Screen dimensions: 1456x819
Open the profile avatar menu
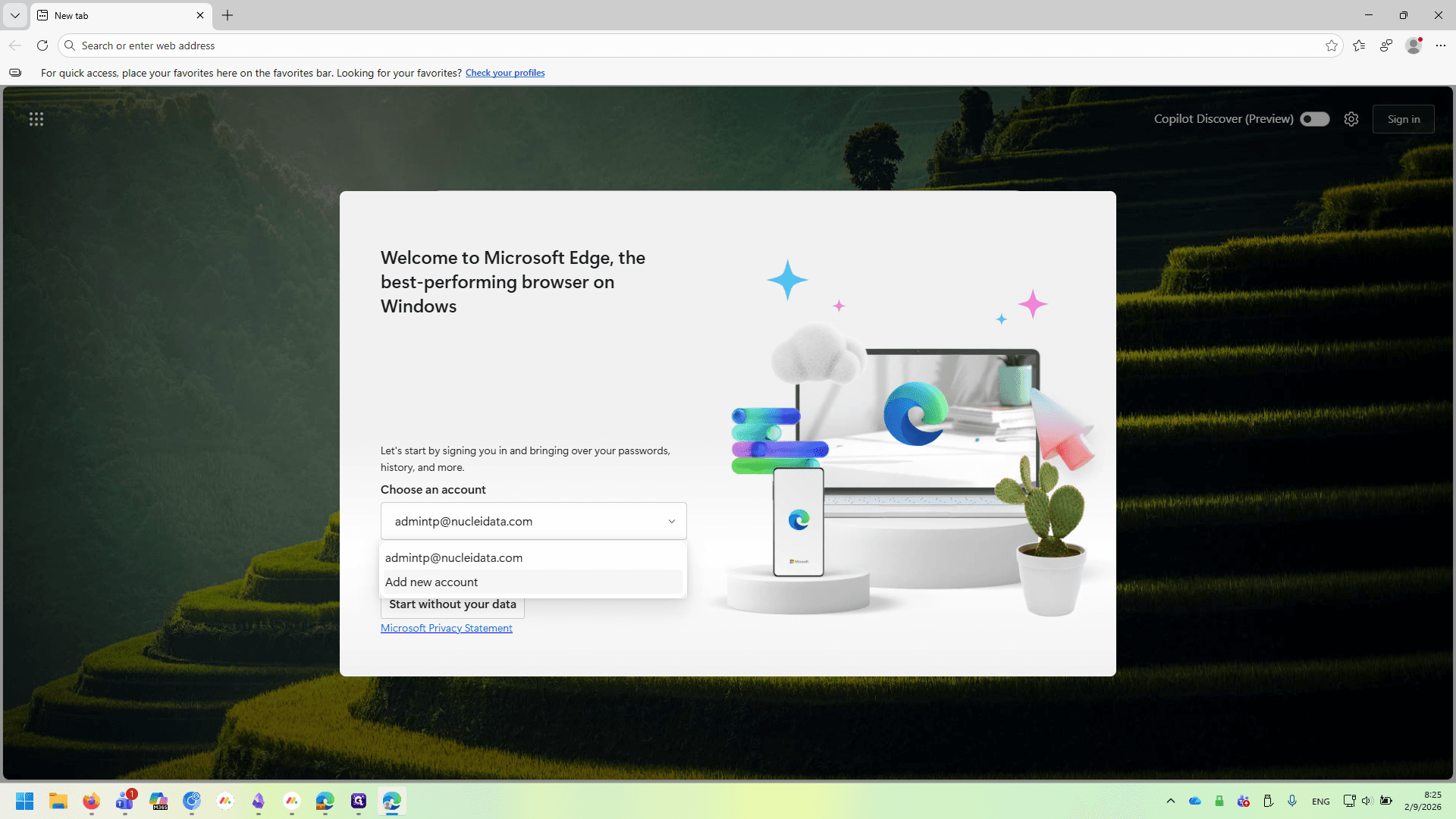coord(1414,45)
